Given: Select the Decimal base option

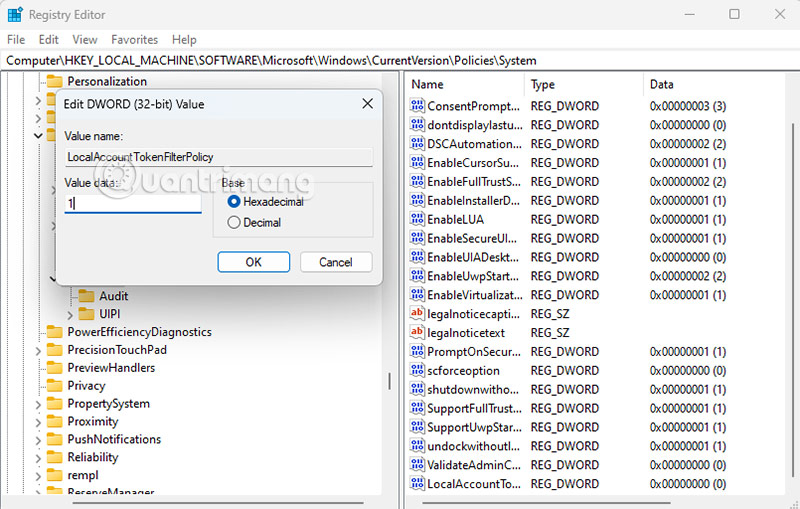Looking at the screenshot, I should [x=234, y=222].
